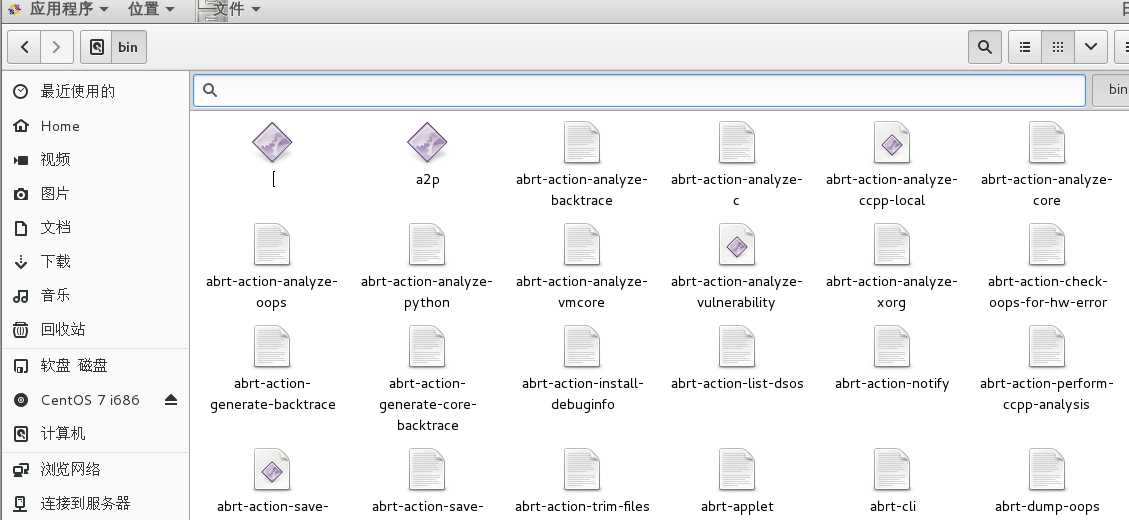Select abrt-action-notify file icon

pos(891,346)
